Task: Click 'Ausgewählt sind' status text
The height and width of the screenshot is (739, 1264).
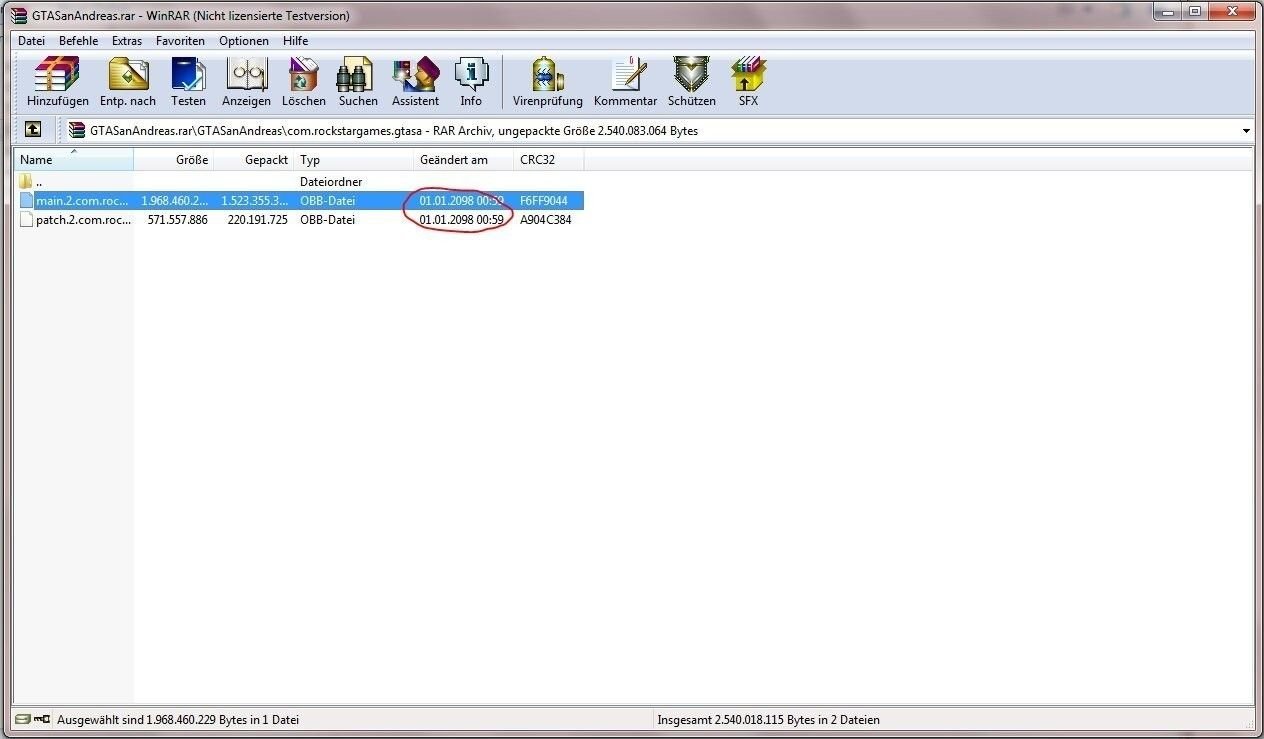Action: pyautogui.click(x=178, y=720)
